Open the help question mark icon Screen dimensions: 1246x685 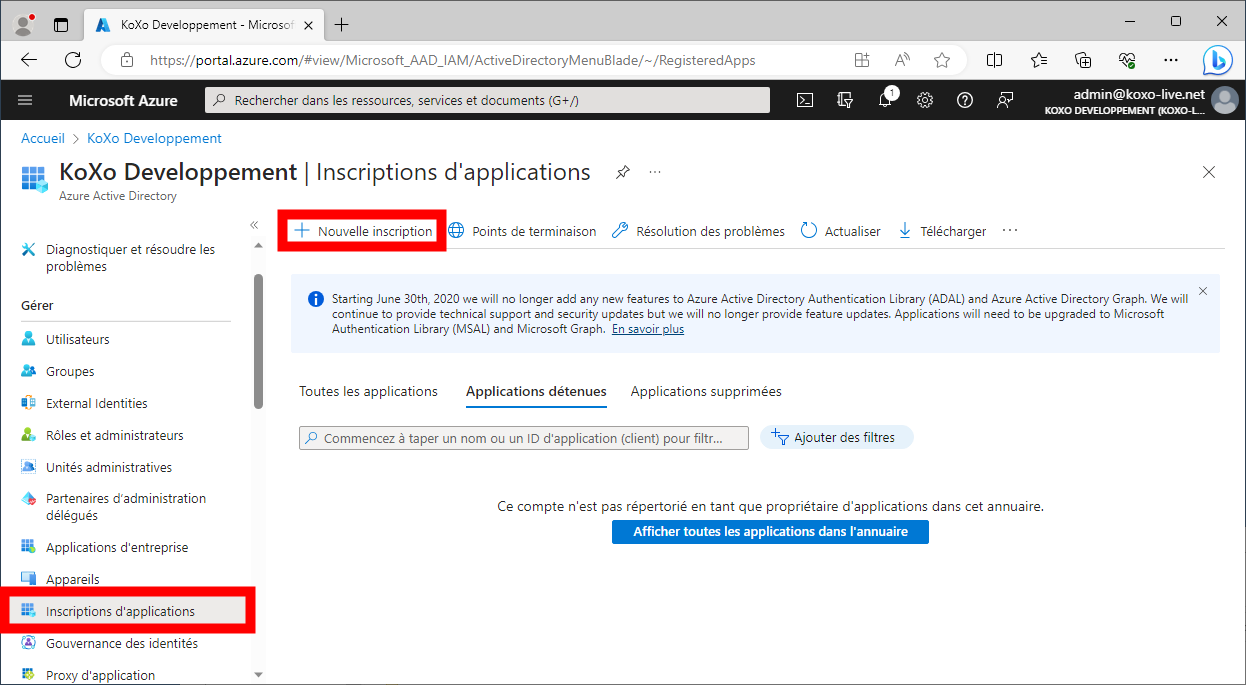click(965, 100)
